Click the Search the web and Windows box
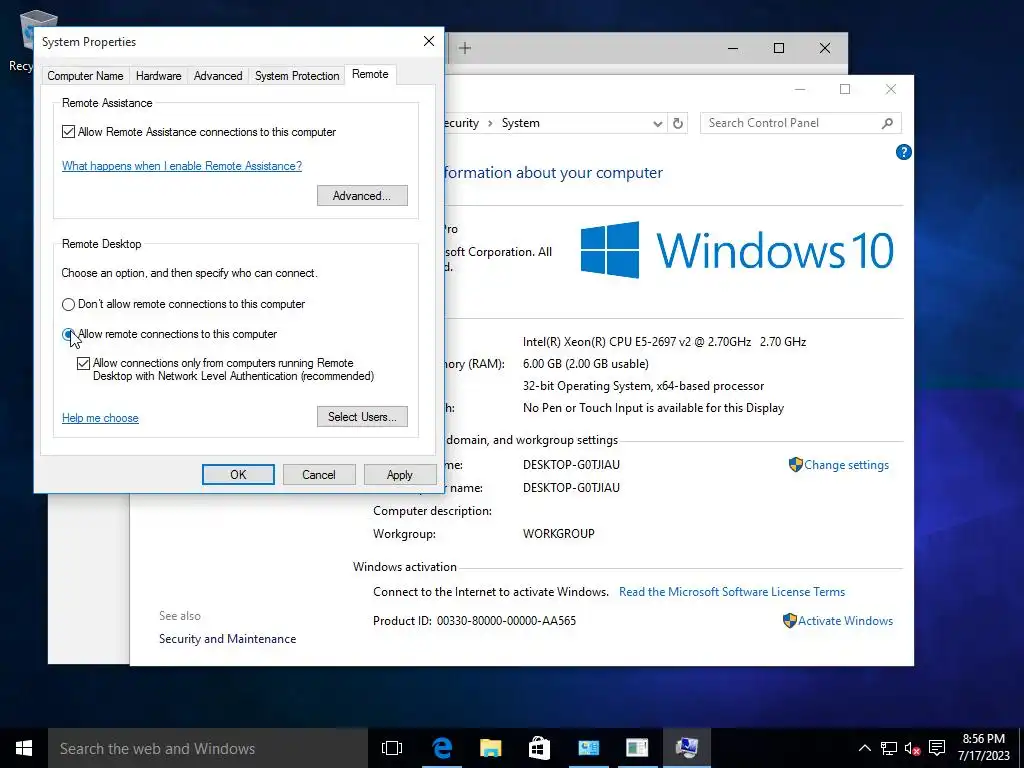Viewport: 1024px width, 768px height. 208,748
